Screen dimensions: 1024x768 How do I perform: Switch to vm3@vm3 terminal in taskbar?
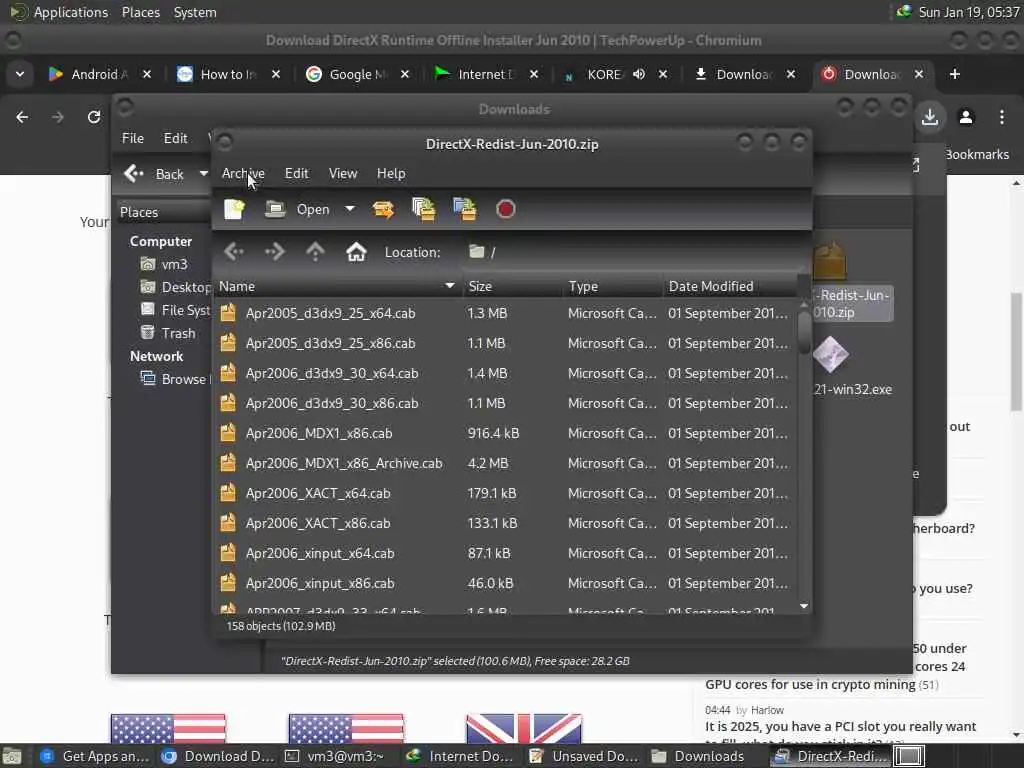click(x=336, y=756)
